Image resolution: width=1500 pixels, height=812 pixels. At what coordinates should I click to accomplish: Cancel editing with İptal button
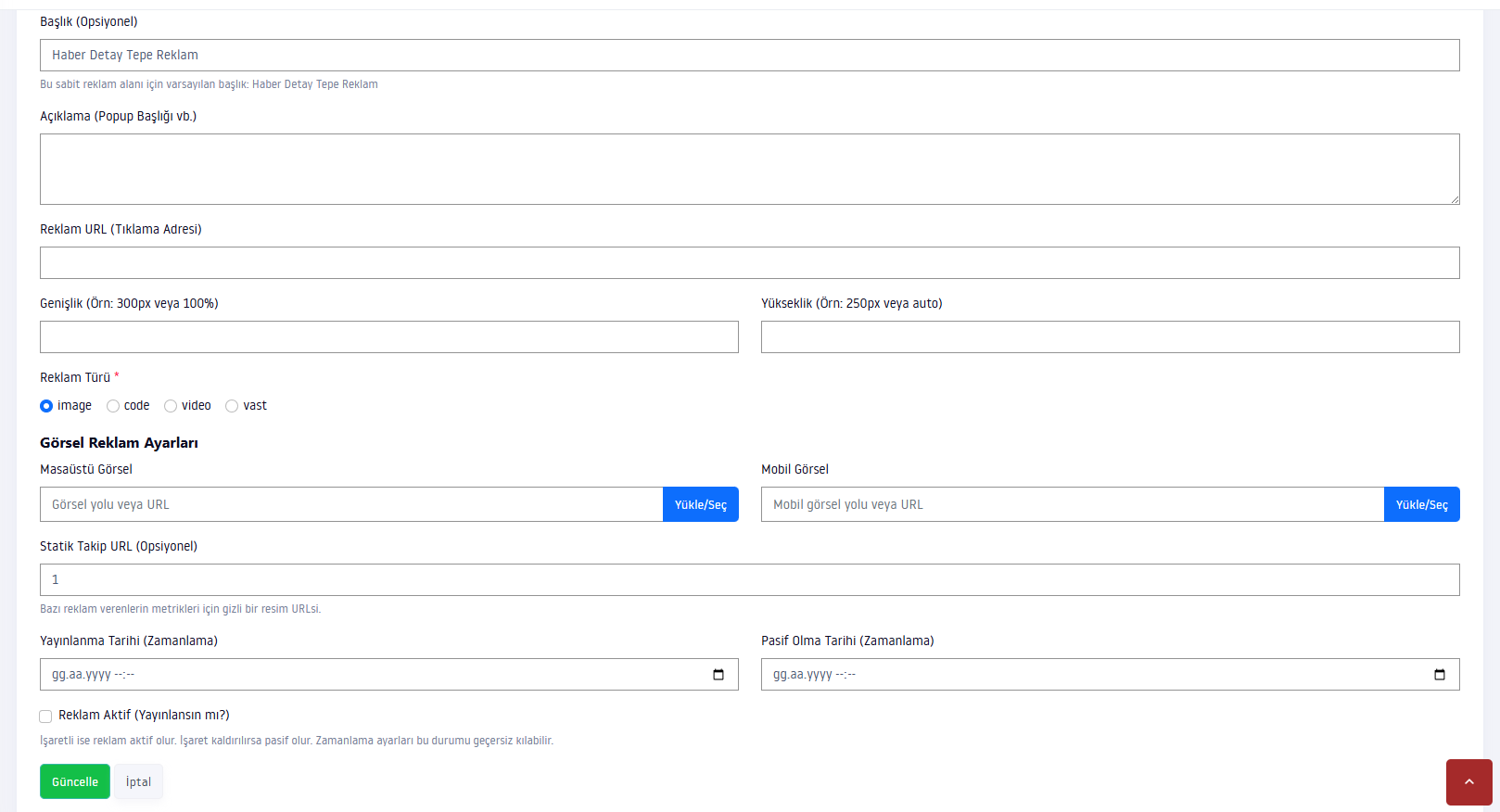pyautogui.click(x=139, y=781)
